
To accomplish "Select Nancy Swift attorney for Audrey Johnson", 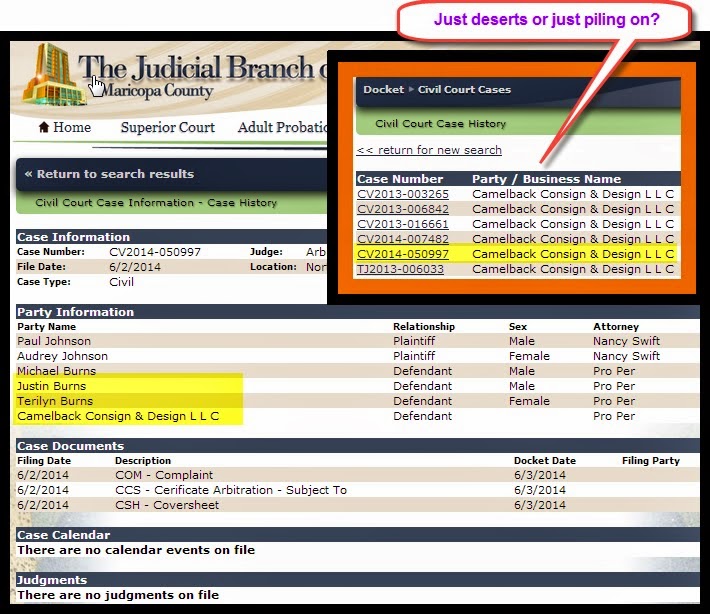I will 626,356.
